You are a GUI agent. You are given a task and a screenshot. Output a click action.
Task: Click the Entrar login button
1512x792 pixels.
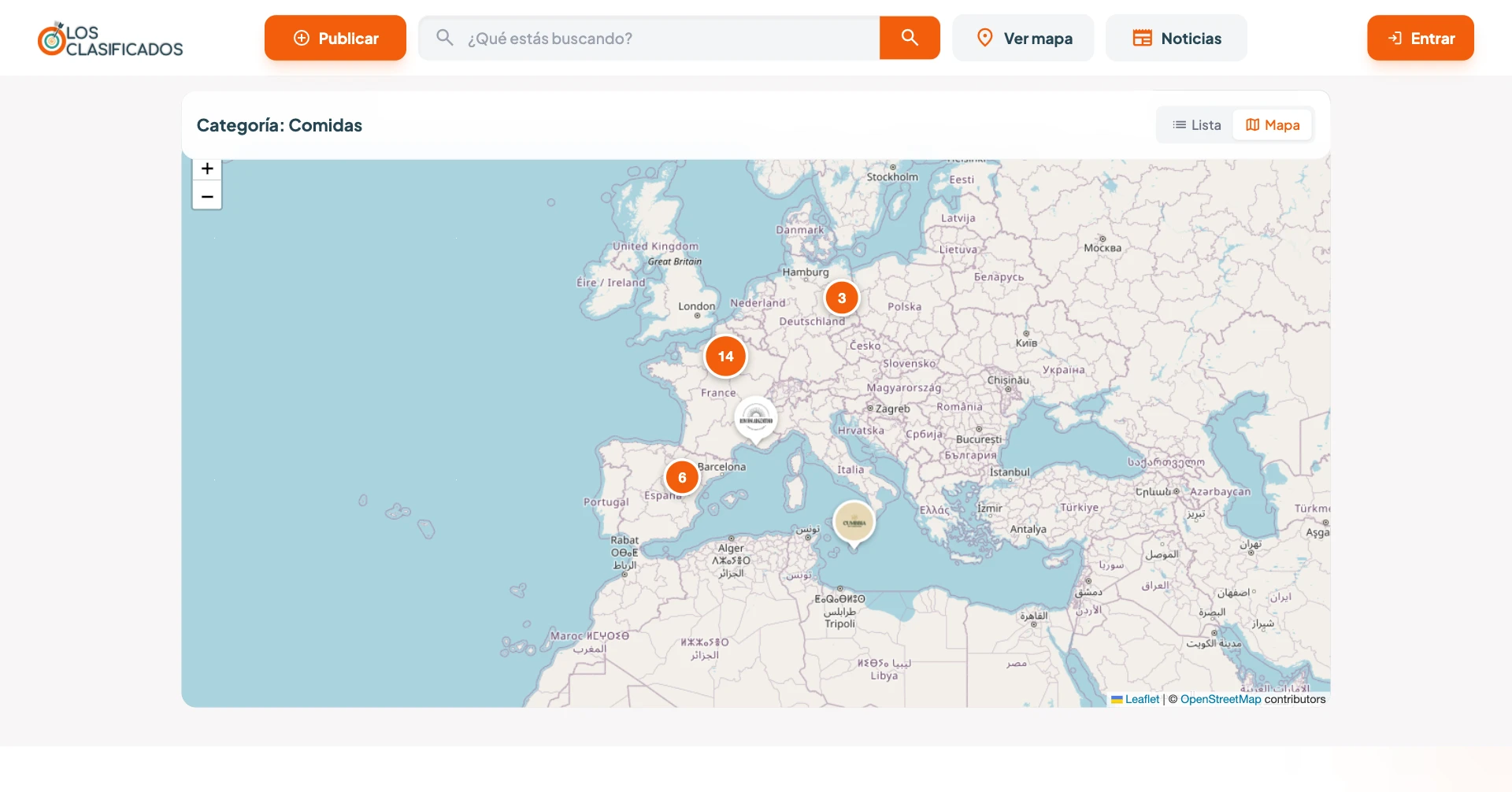tap(1421, 38)
